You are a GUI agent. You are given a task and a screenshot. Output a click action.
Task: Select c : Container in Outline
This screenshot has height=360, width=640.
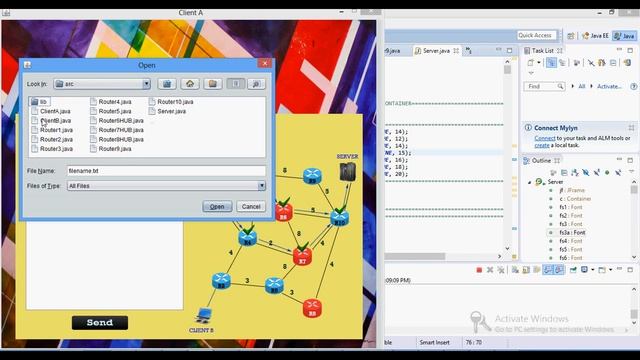coord(575,199)
